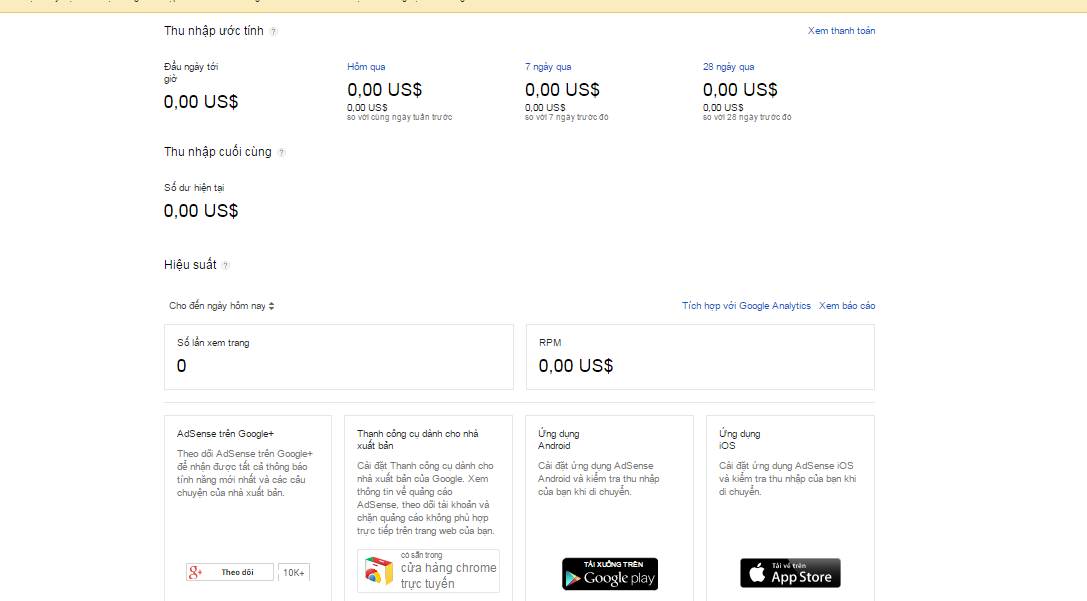1087x601 pixels.
Task: Click help icon beside Thu nhập ước tính
Action: pyautogui.click(x=274, y=32)
